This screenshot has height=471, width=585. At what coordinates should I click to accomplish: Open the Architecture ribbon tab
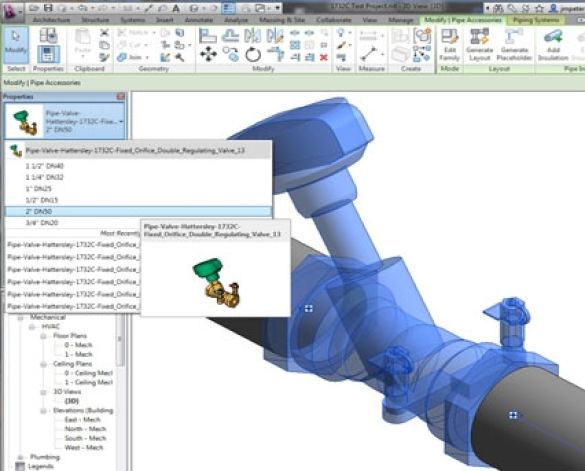click(51, 20)
